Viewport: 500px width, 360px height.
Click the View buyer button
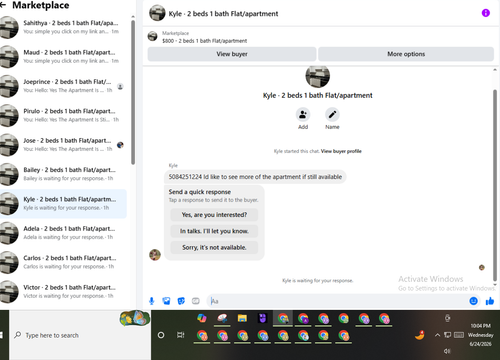232,54
